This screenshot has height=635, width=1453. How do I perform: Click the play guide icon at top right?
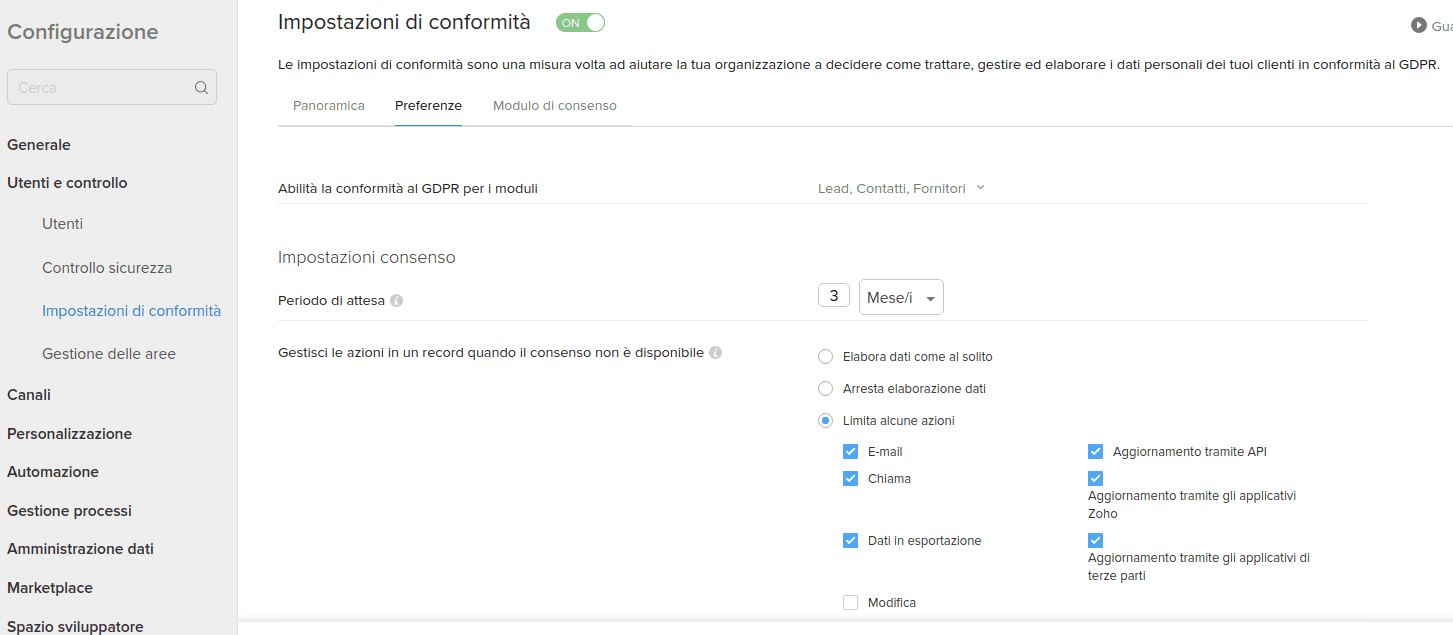[x=1418, y=25]
